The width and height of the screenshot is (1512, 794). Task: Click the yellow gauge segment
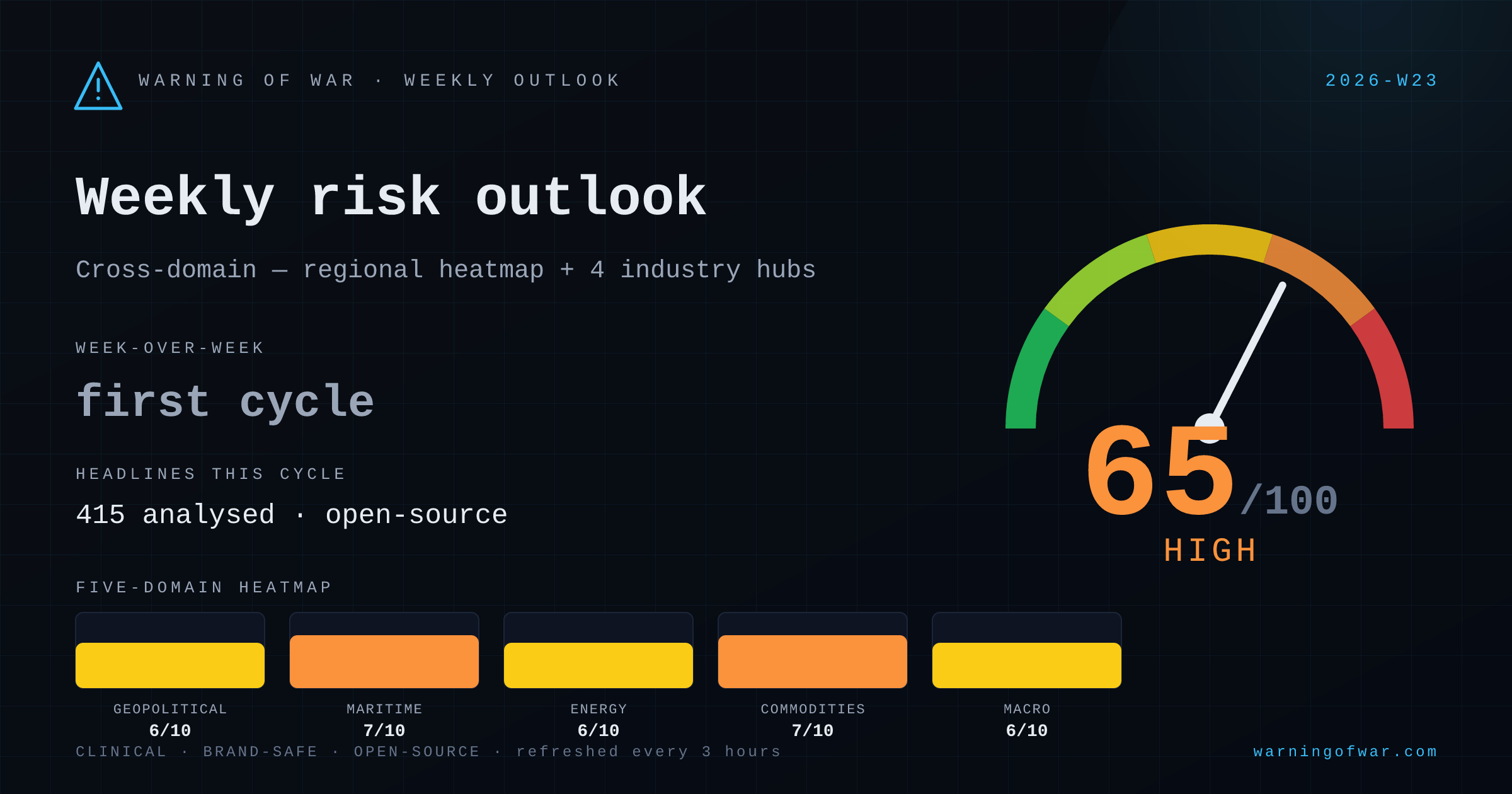tap(1210, 240)
